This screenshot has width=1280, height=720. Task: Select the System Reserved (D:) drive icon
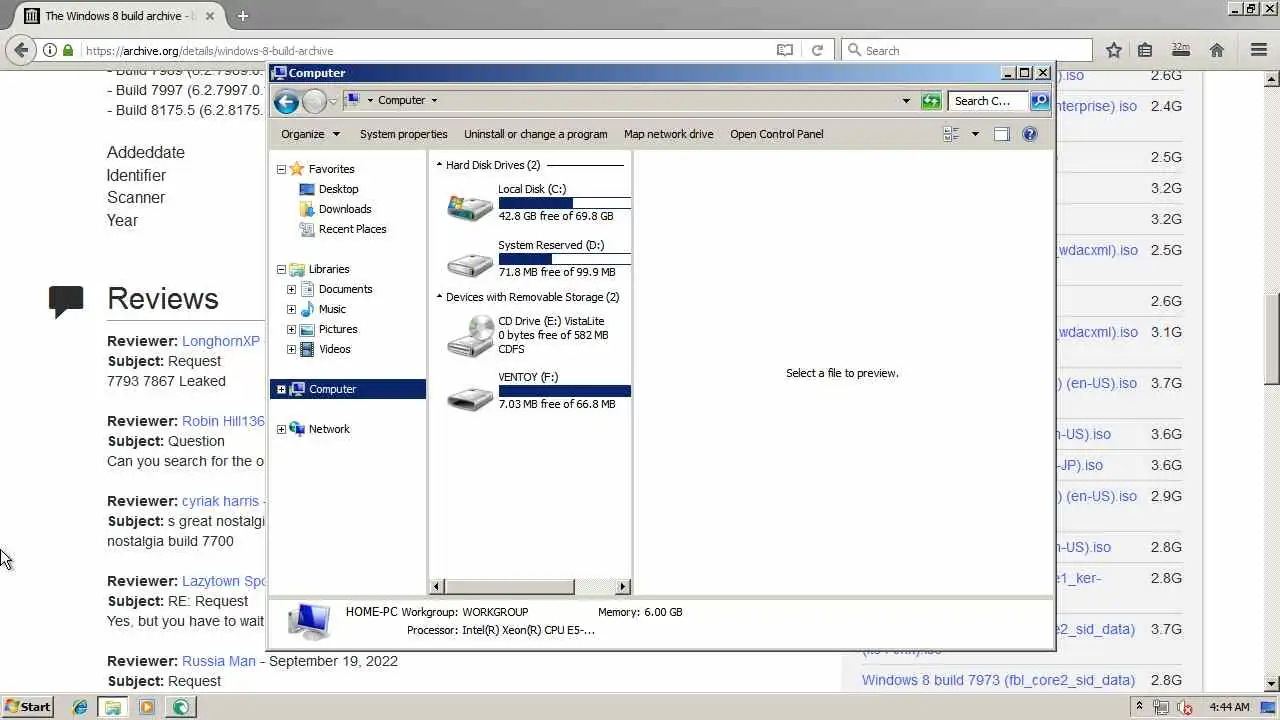pos(470,262)
